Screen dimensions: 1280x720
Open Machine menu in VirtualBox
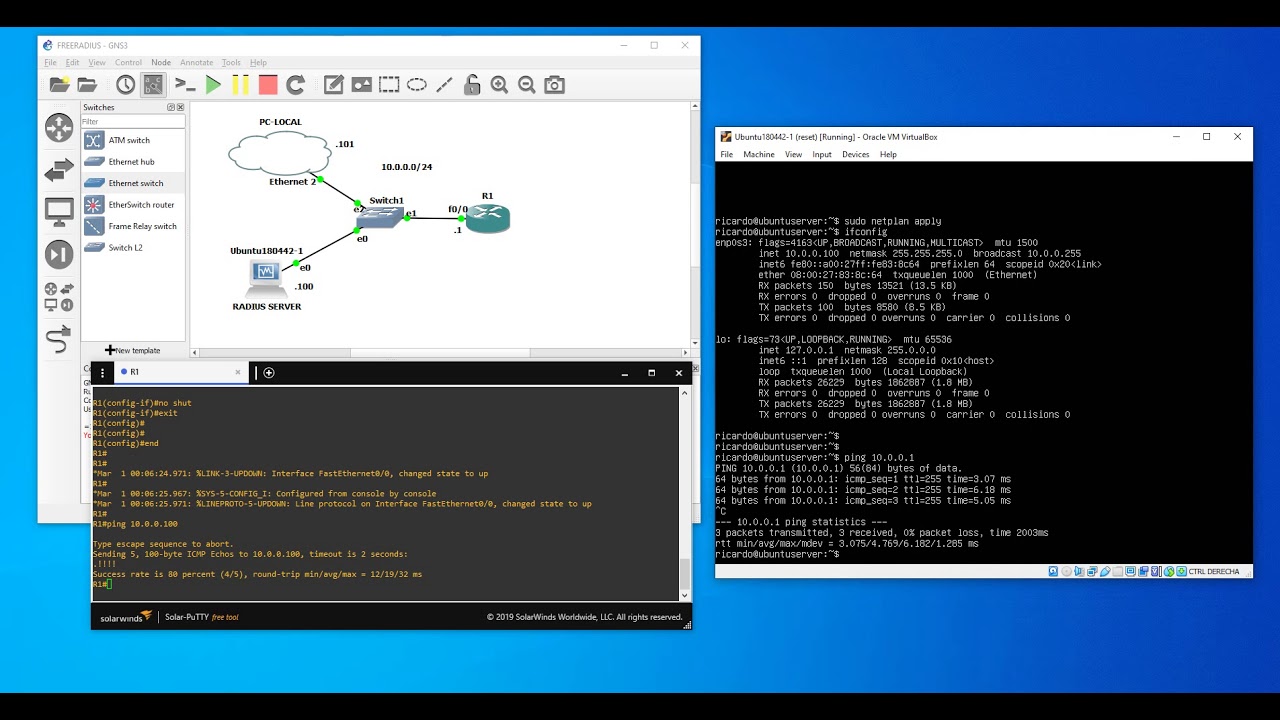[759, 154]
